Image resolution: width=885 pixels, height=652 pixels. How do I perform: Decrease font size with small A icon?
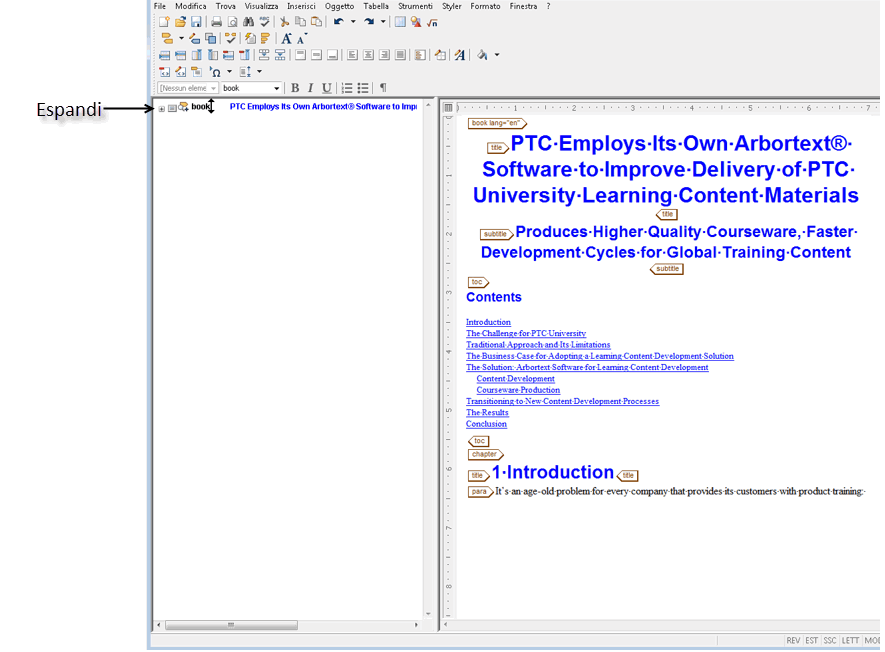(x=302, y=38)
